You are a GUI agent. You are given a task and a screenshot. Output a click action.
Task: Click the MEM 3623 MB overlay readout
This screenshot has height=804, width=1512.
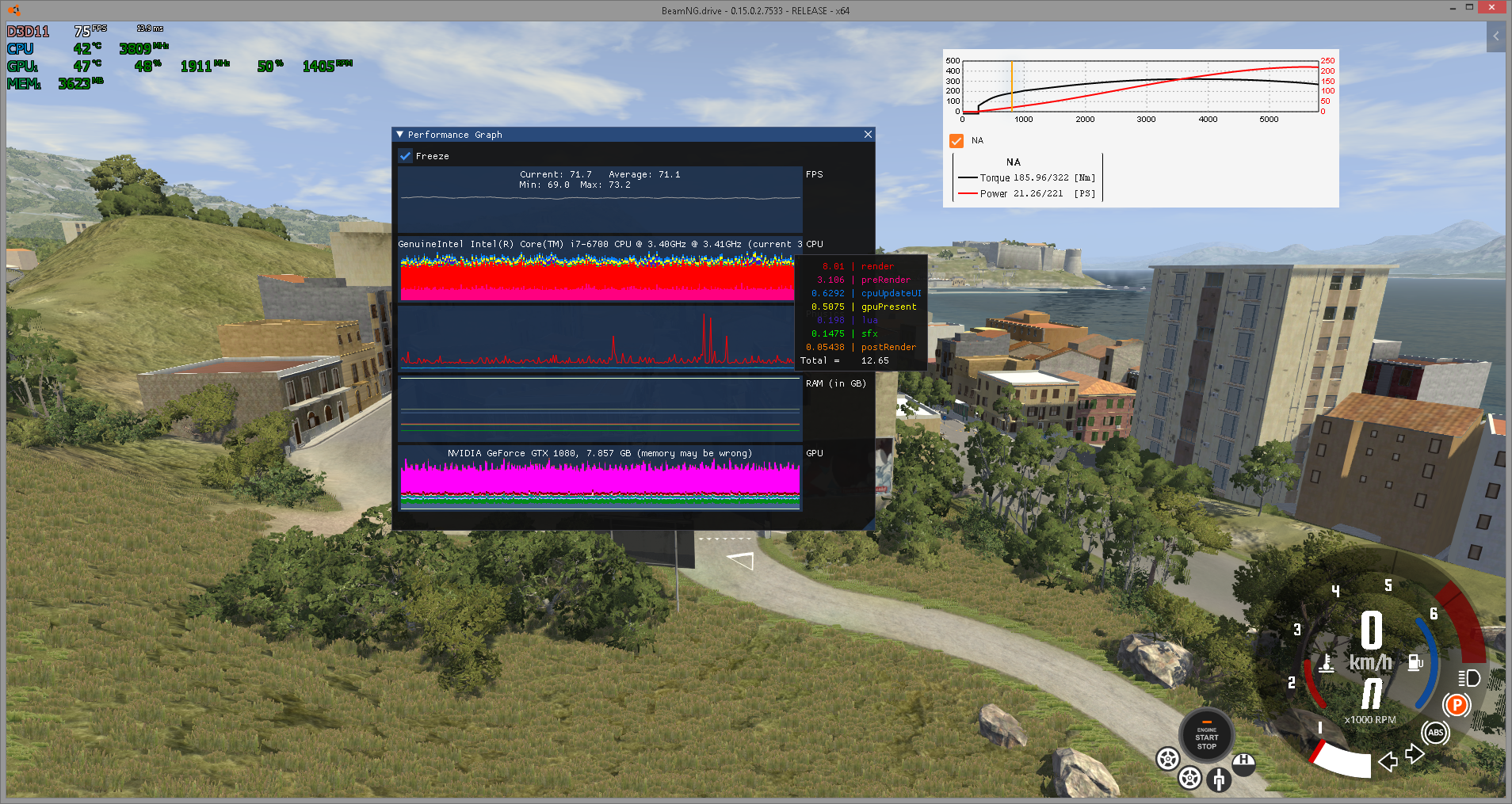[x=55, y=83]
